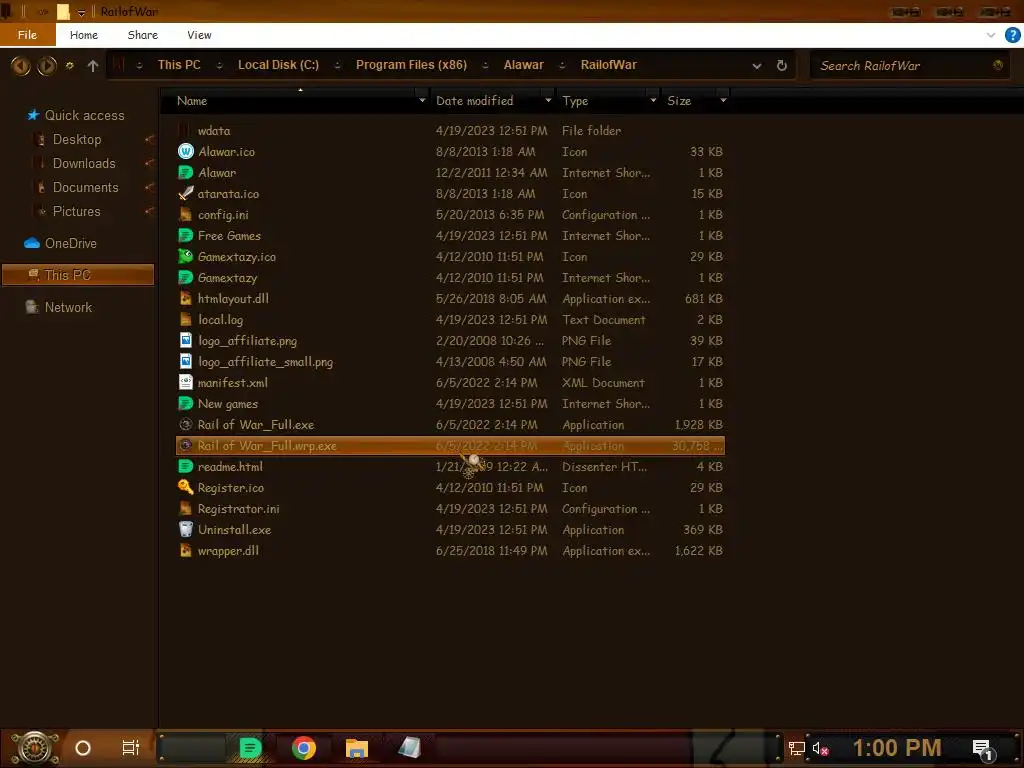1024x768 pixels.
Task: Navigate to Program Files (x86) breadcrumb
Action: click(411, 65)
